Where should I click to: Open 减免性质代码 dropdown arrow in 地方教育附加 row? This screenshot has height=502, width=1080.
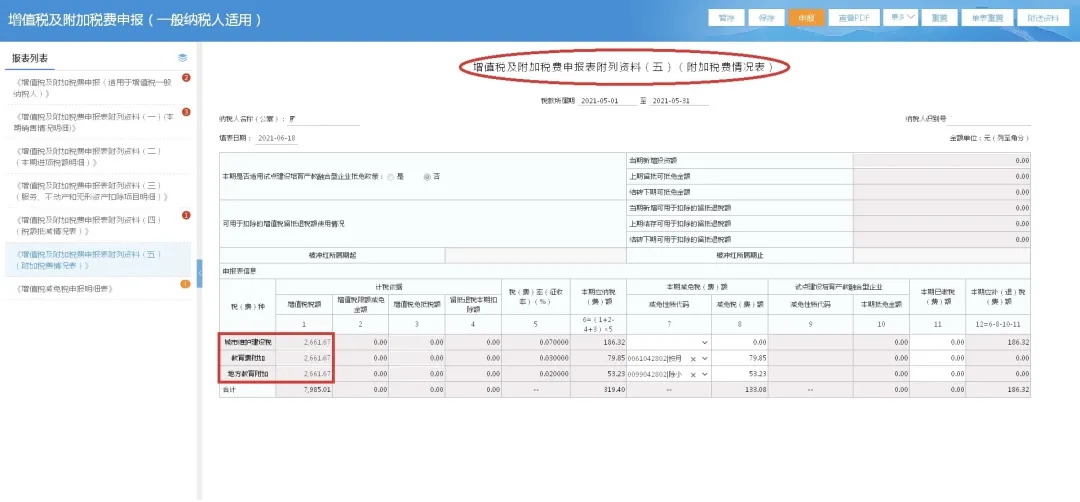tap(705, 375)
